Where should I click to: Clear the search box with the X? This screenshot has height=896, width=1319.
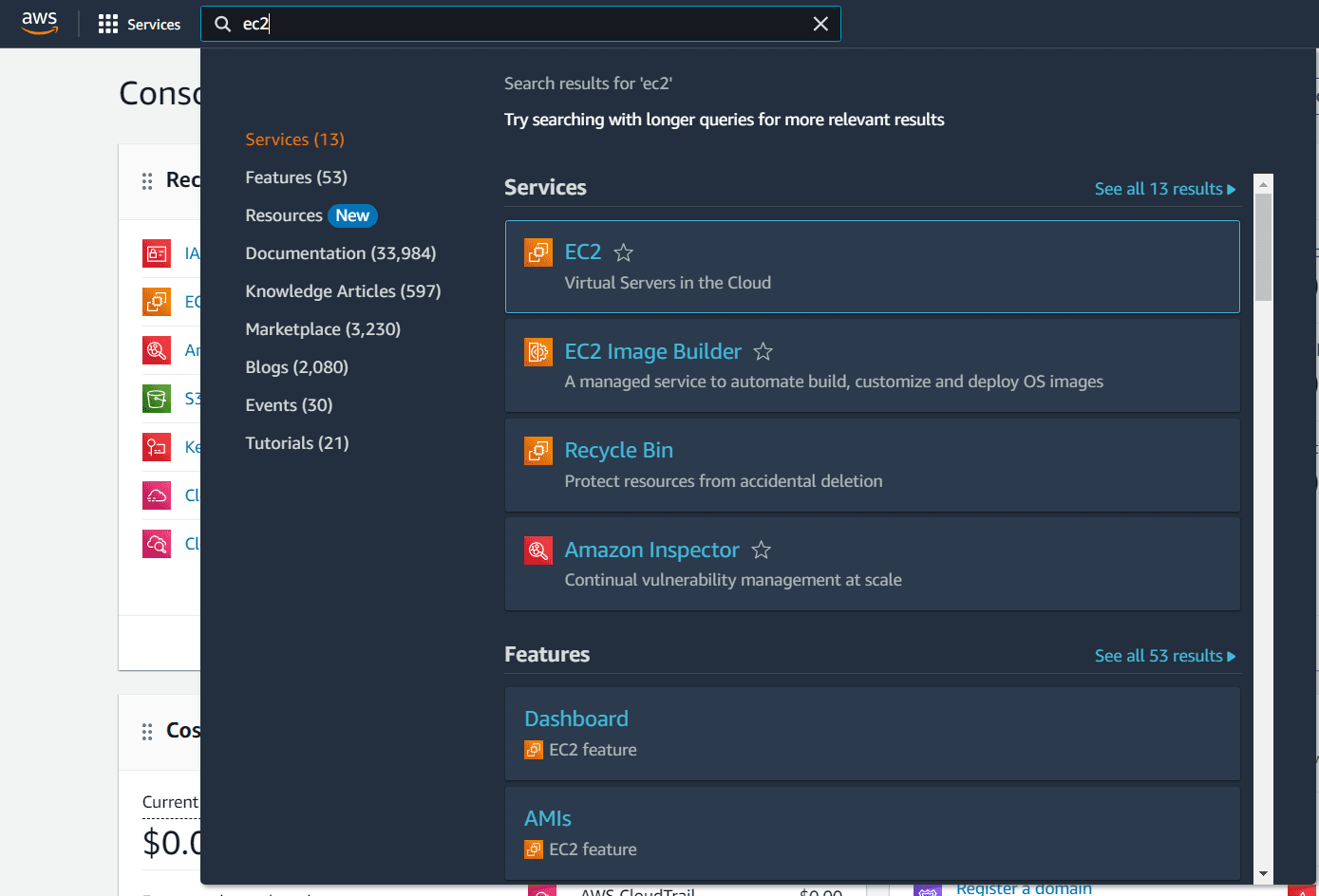pos(820,23)
